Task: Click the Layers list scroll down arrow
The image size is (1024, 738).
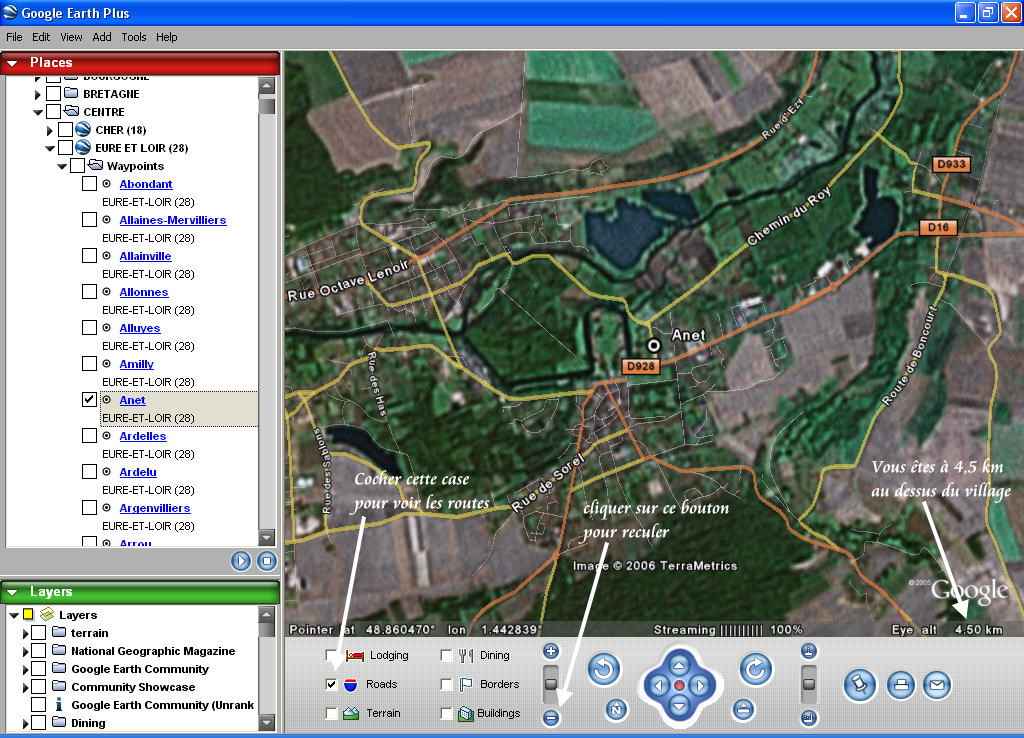Action: point(266,722)
